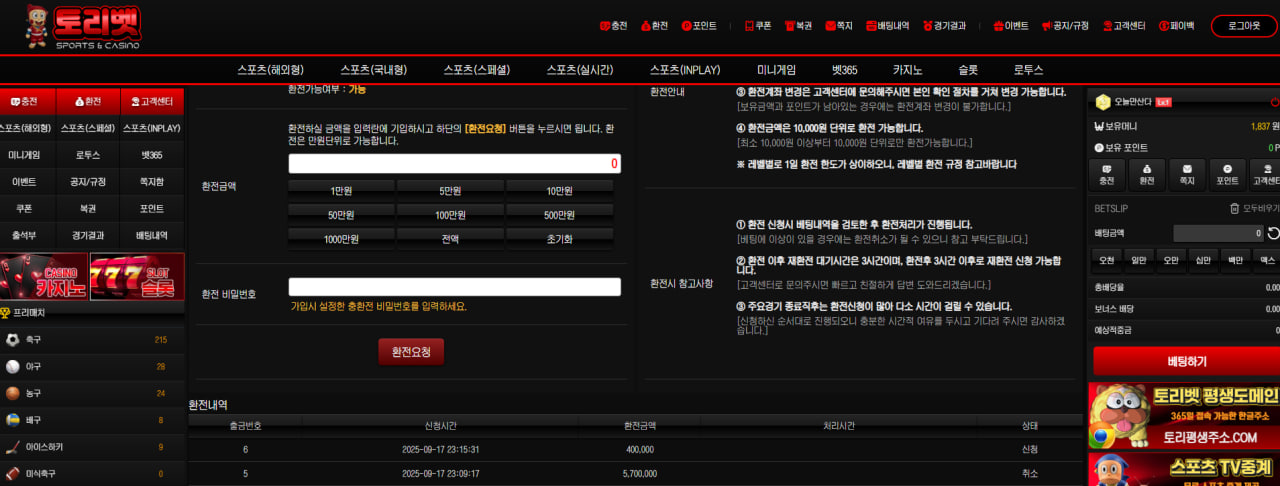The image size is (1280, 486).
Task: Click the 페이백 icon in top bar
Action: [x=1164, y=26]
